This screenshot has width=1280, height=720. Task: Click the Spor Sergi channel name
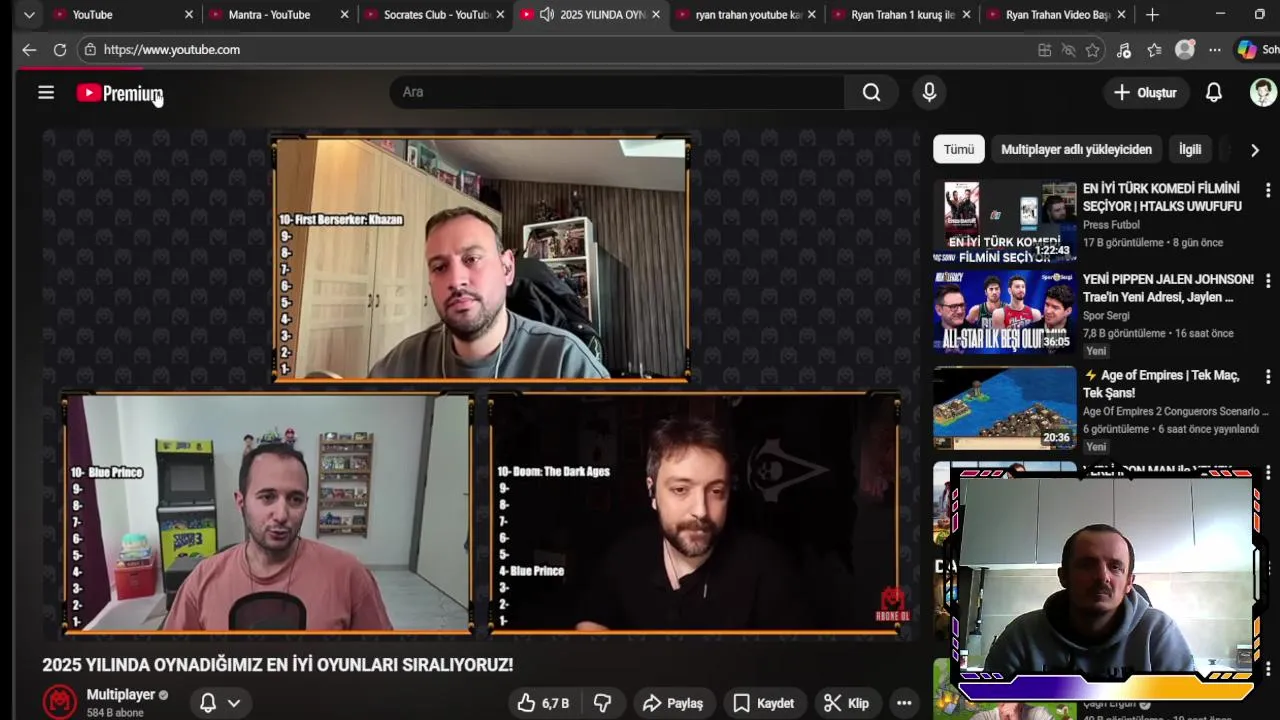[1108, 316]
